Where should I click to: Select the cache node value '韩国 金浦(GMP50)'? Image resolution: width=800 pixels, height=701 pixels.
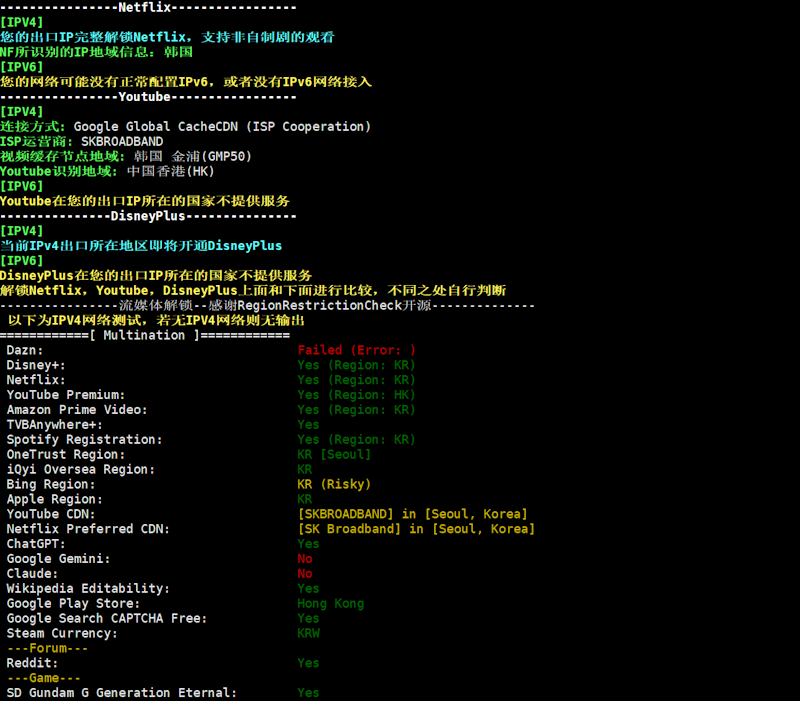pyautogui.click(x=193, y=156)
